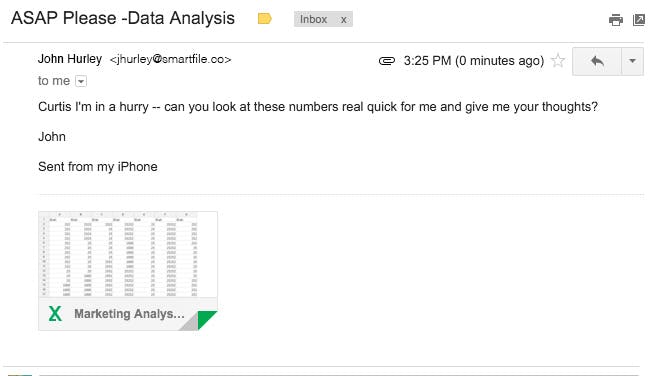Click the jhurley@smartfile.co email address
The width and height of the screenshot is (649, 376).
[x=171, y=59]
